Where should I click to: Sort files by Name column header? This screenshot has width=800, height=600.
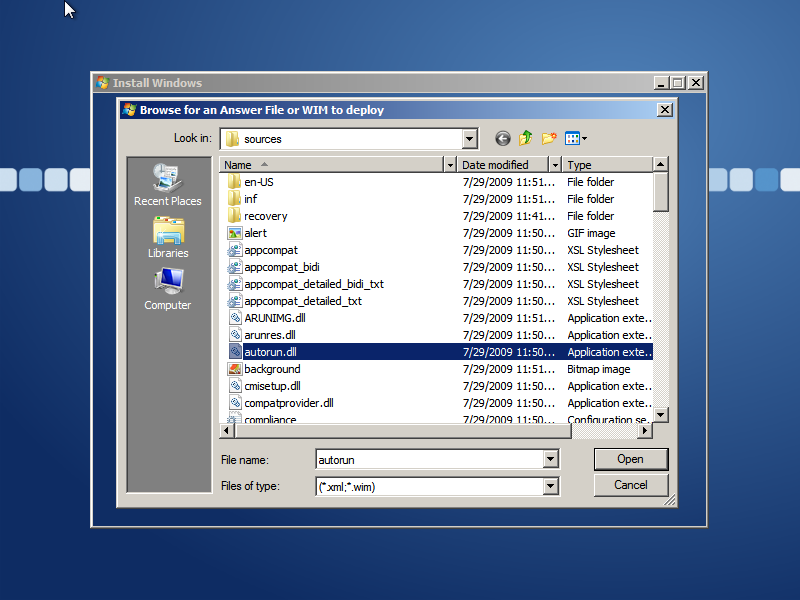(330, 165)
